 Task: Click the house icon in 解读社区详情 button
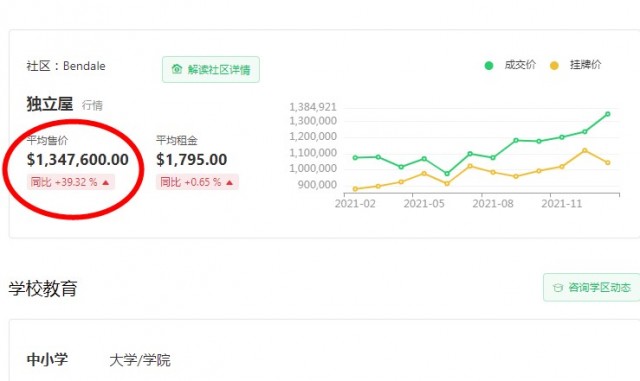point(177,69)
